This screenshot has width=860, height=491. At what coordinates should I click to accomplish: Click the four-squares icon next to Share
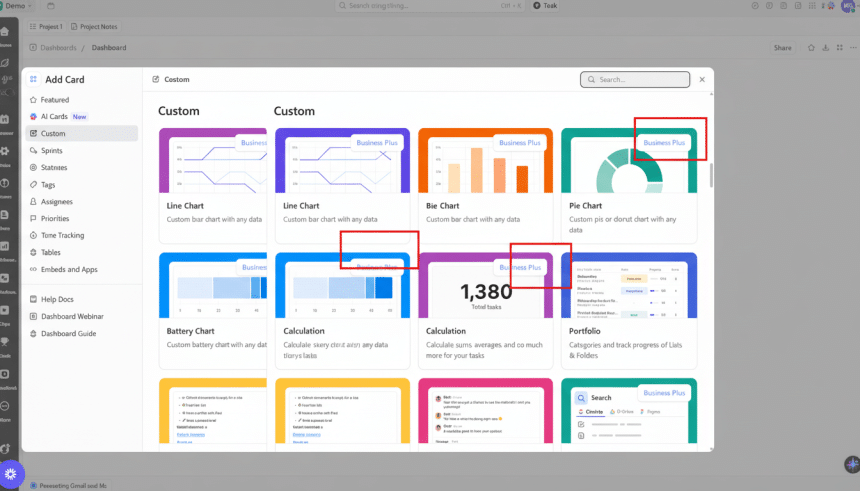[840, 48]
